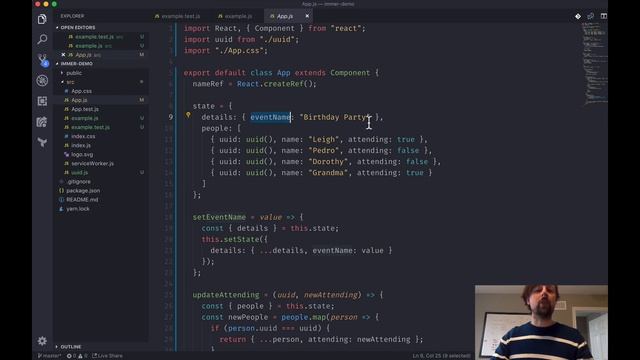The image size is (640, 360).
Task: Expand the public folder
Action: click(x=74, y=73)
